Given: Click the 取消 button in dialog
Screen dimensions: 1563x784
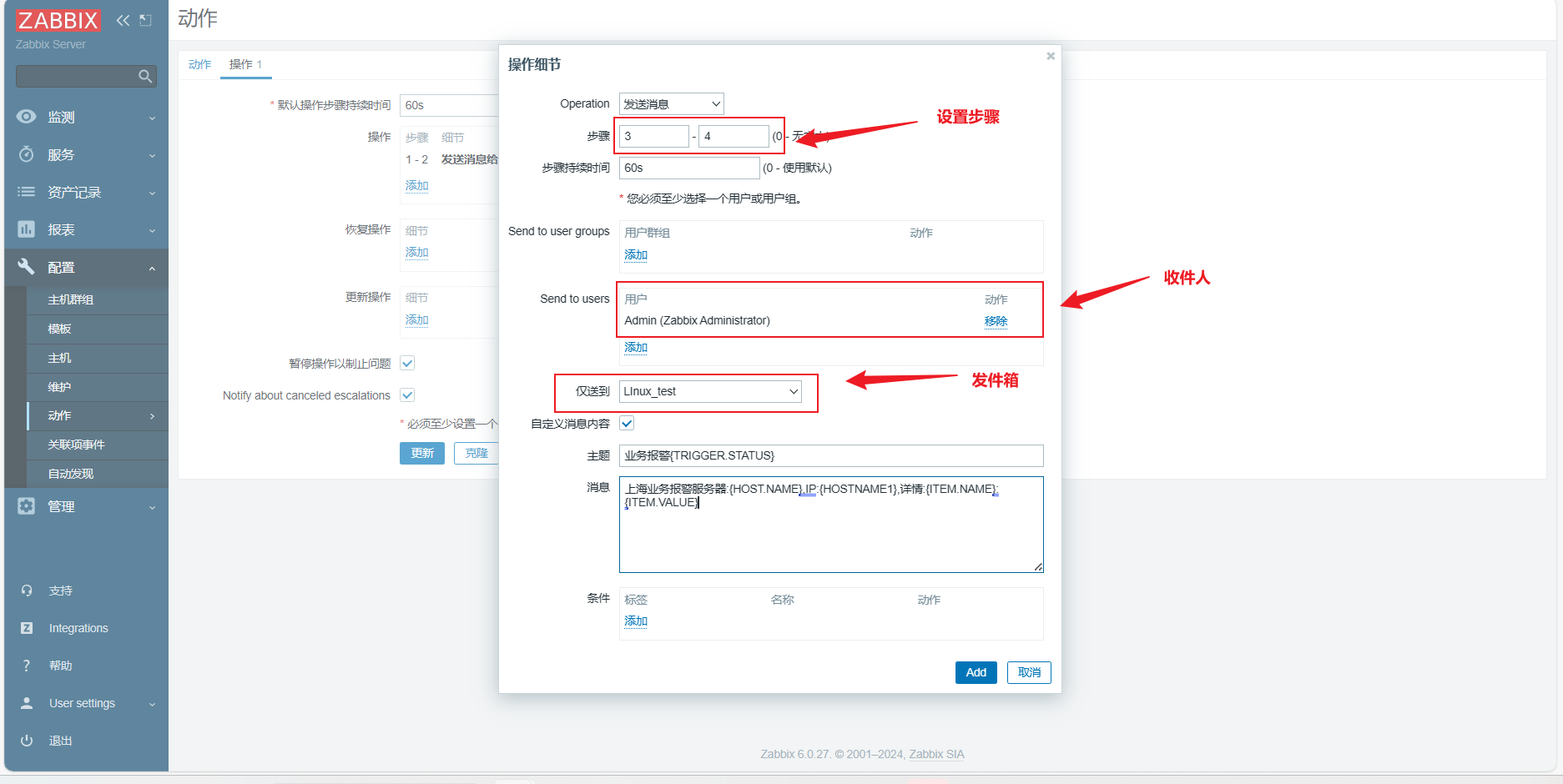Looking at the screenshot, I should [x=1029, y=672].
